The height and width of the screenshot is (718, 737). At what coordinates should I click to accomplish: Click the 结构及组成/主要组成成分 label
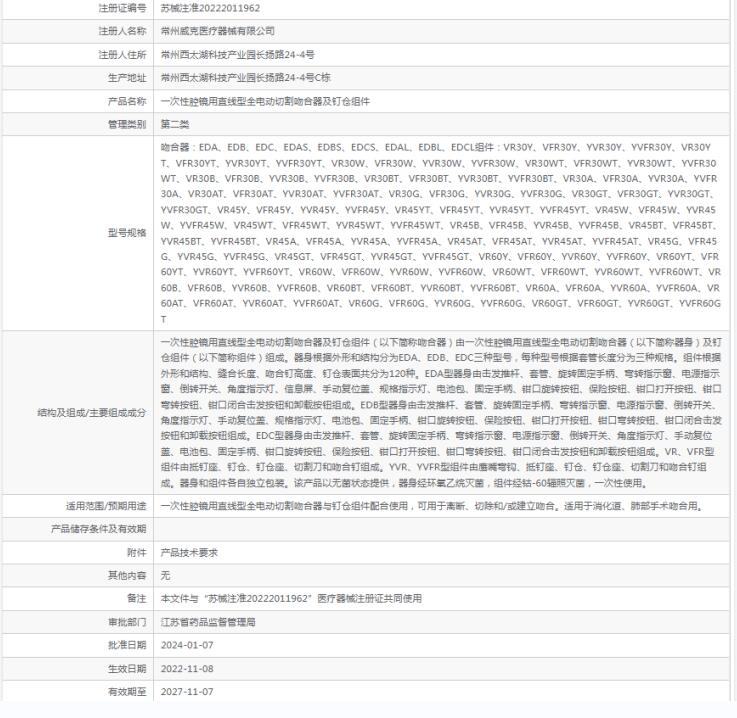point(92,413)
